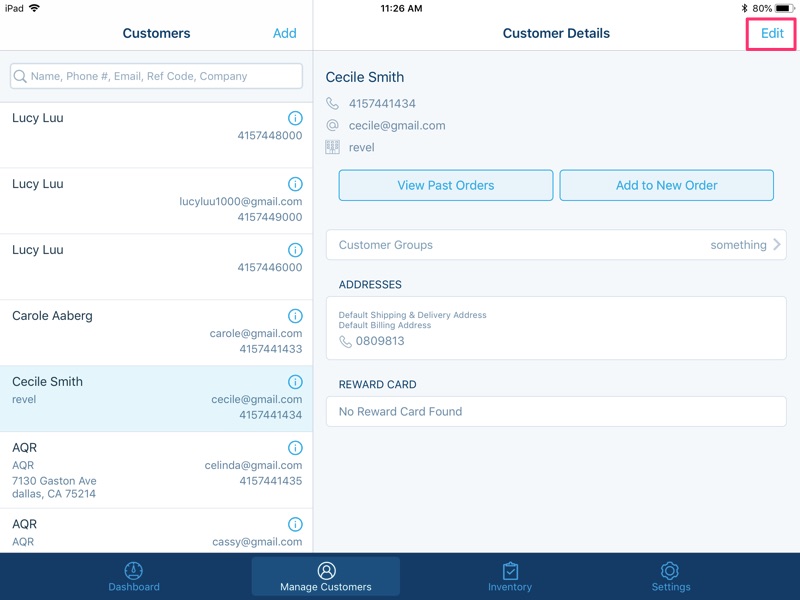Show info for lucyluu1000@gmail.com customer
The height and width of the screenshot is (600, 800).
pyautogui.click(x=295, y=184)
